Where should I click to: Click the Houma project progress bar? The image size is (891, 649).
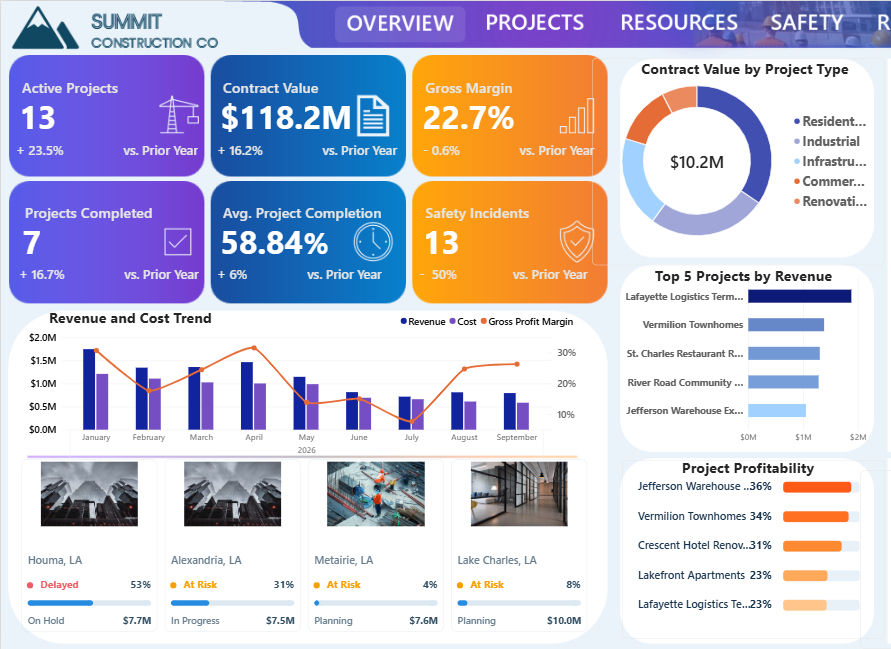89,603
